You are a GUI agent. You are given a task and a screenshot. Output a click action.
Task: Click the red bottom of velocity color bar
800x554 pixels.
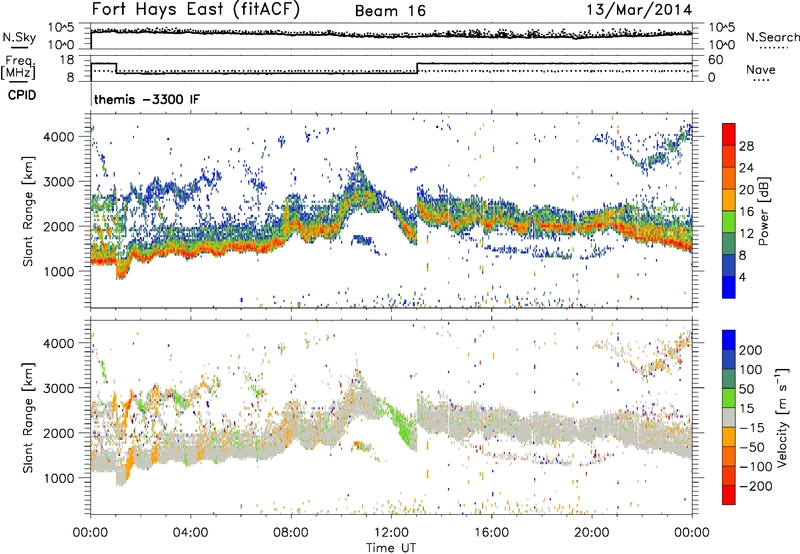(x=729, y=495)
